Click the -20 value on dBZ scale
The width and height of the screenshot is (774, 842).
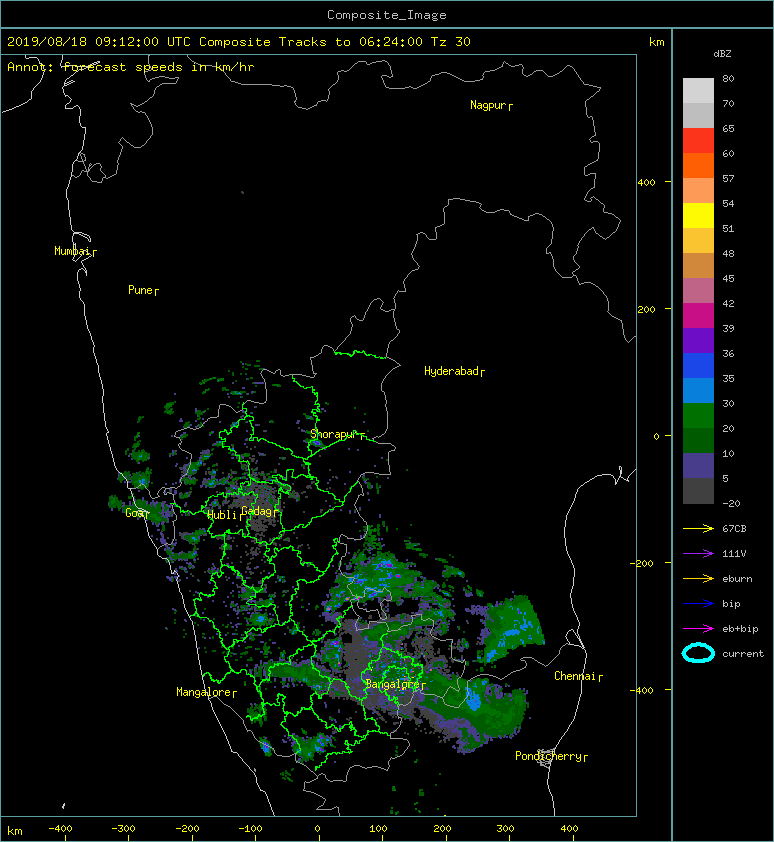click(x=731, y=504)
